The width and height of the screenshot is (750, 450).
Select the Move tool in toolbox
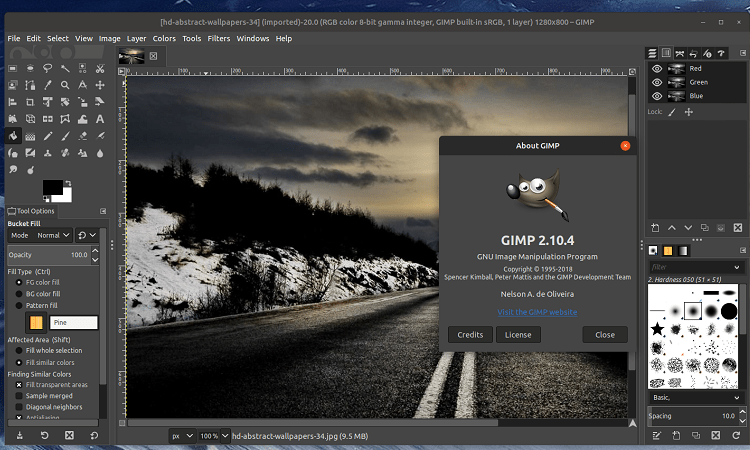point(100,85)
